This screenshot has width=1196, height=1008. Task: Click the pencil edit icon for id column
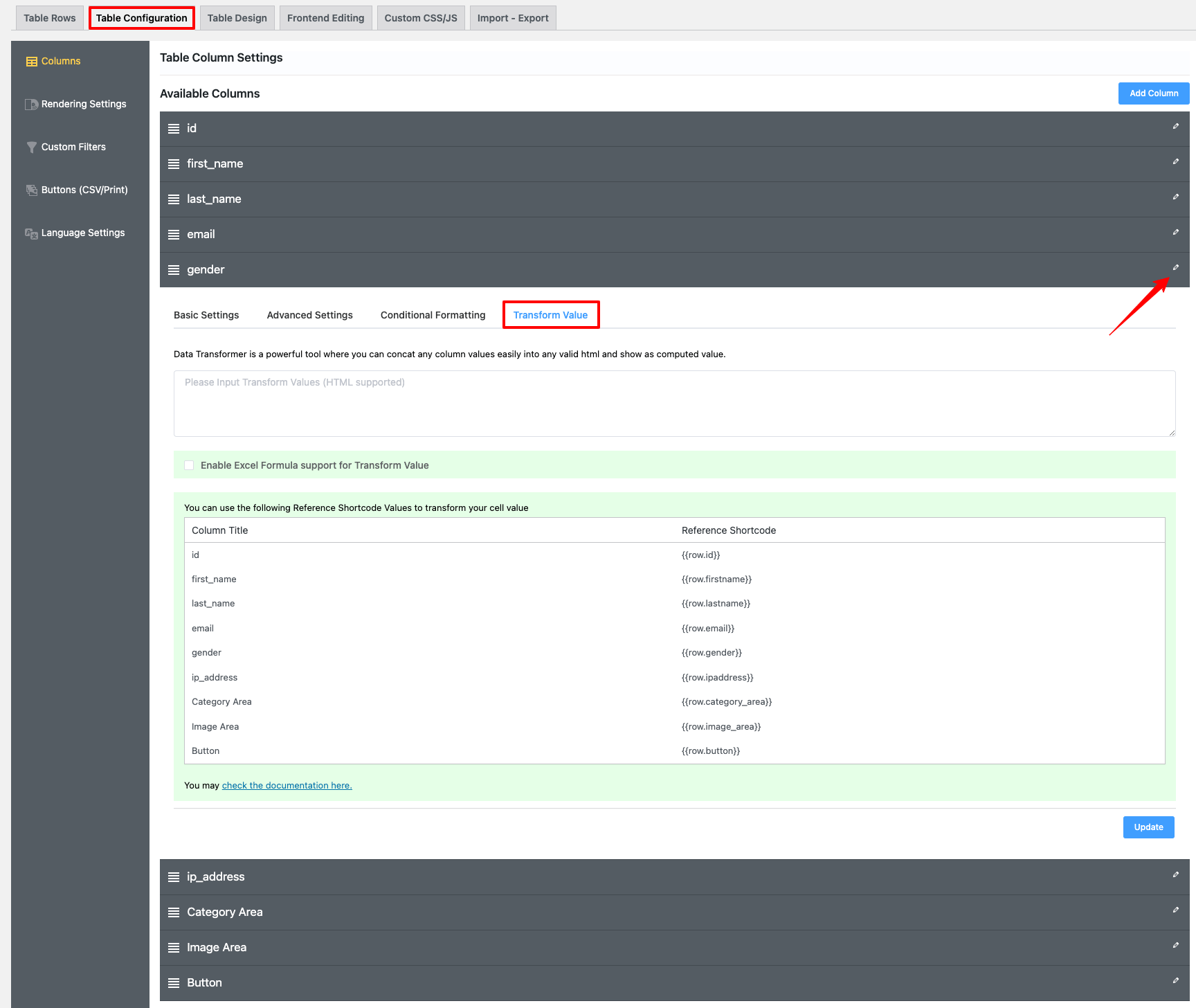pyautogui.click(x=1175, y=126)
